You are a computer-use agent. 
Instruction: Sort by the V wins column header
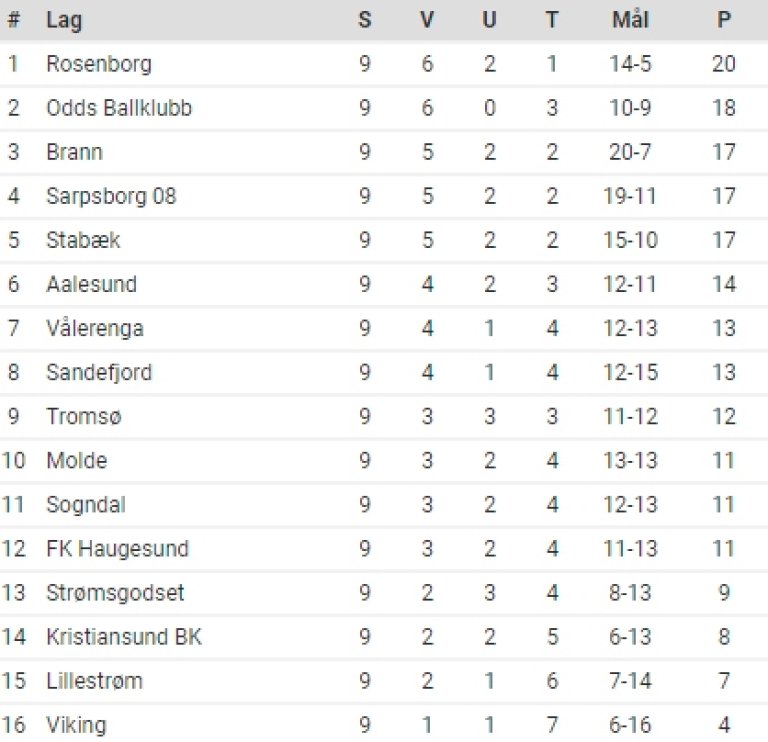coord(428,20)
